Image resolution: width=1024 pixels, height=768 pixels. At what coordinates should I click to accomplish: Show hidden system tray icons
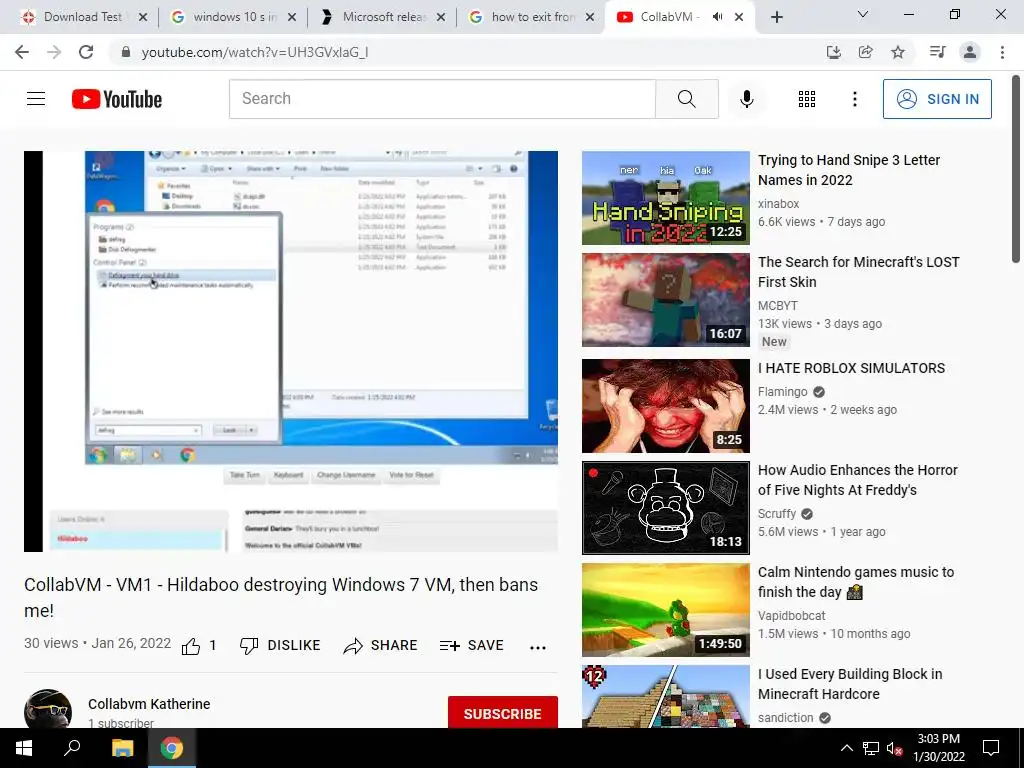point(846,748)
